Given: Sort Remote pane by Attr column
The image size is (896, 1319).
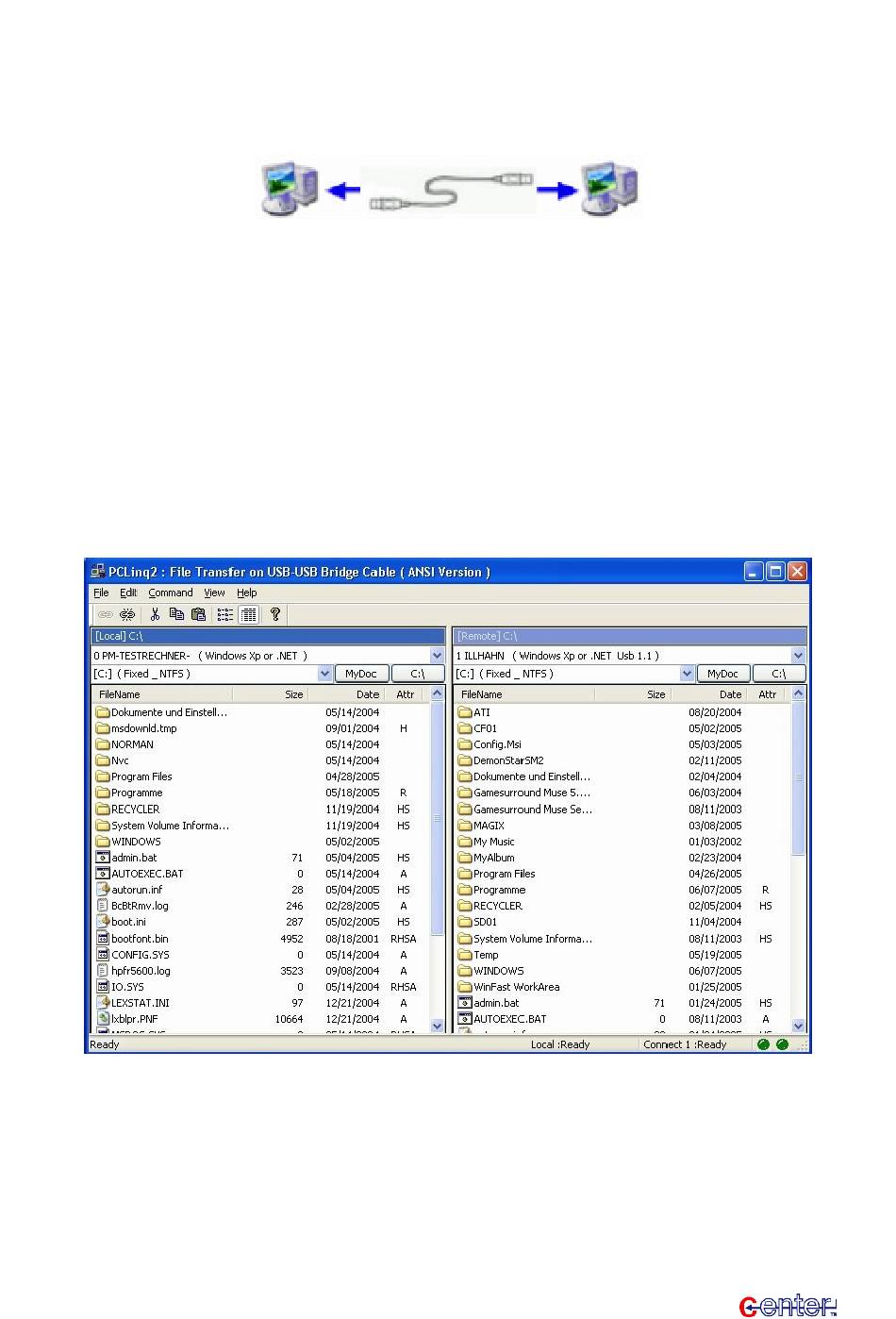Looking at the screenshot, I should coord(768,694).
